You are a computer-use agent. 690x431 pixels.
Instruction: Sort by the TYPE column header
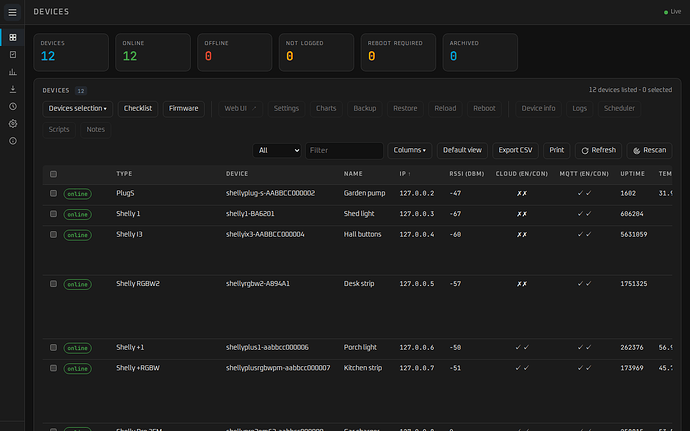pyautogui.click(x=124, y=174)
